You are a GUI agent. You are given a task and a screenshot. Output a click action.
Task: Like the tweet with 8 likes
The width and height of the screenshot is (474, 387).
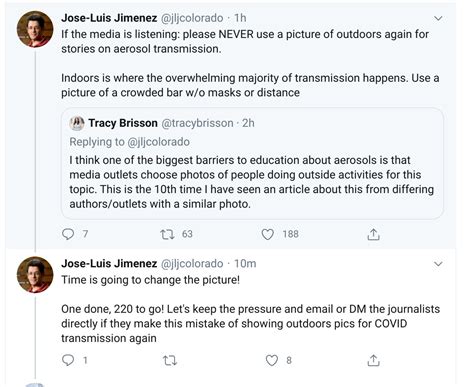point(271,360)
